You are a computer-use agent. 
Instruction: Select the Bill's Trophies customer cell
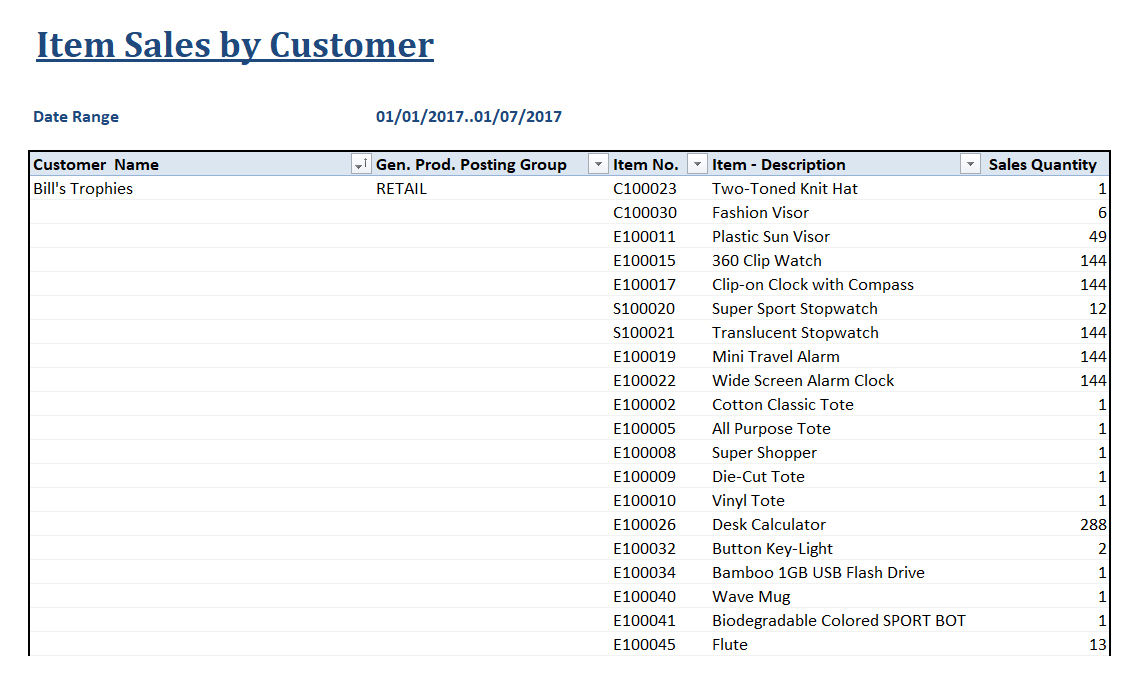83,188
